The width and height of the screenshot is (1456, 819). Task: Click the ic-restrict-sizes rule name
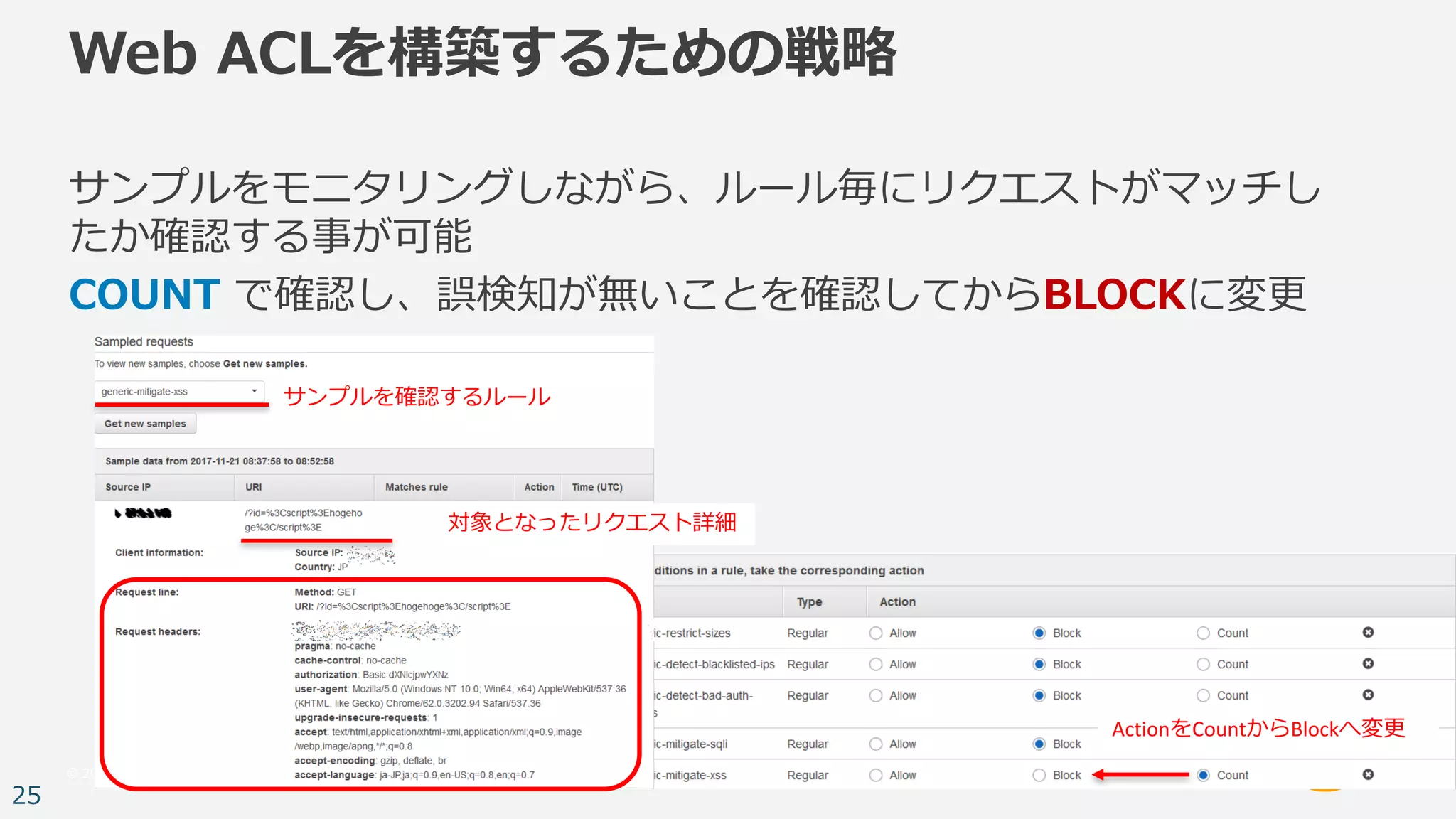click(692, 633)
